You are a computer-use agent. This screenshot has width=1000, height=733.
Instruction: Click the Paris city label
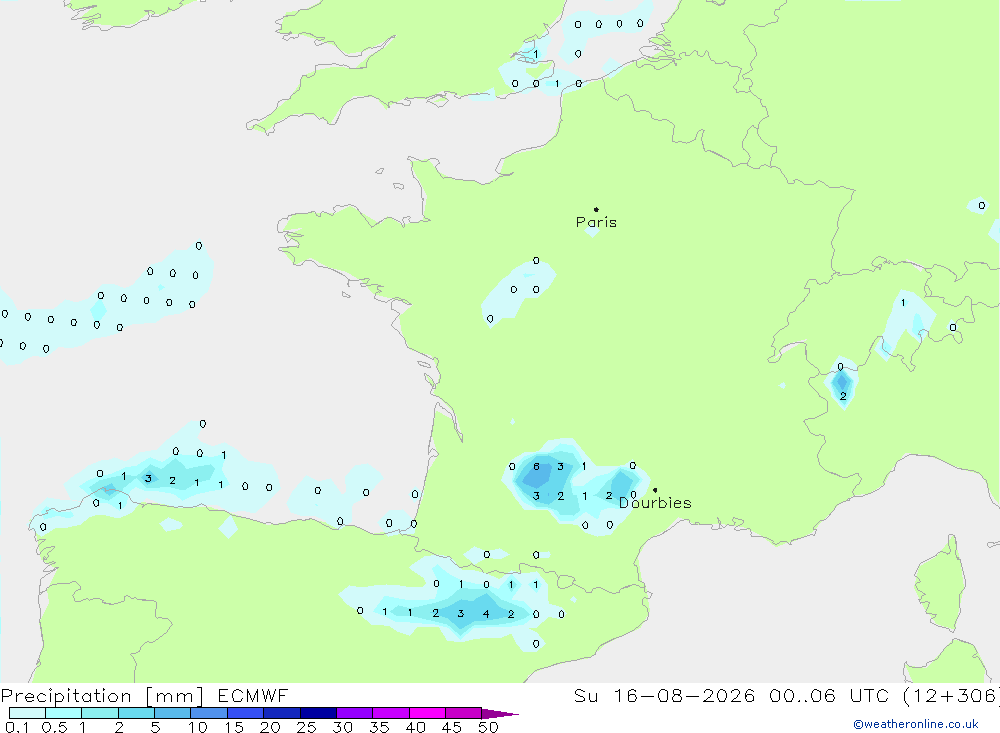[x=596, y=222]
